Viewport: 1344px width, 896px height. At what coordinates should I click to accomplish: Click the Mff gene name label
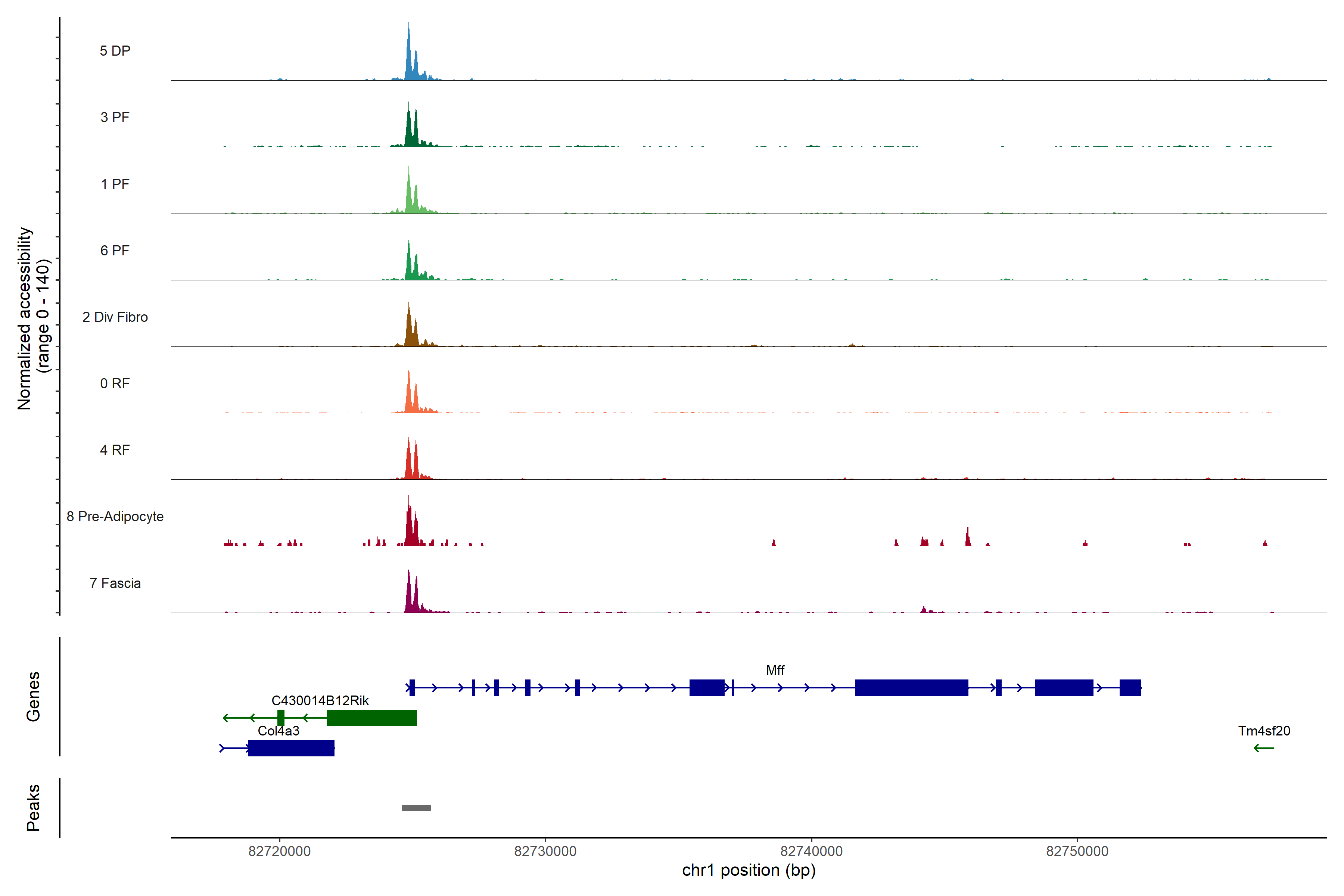click(x=775, y=670)
